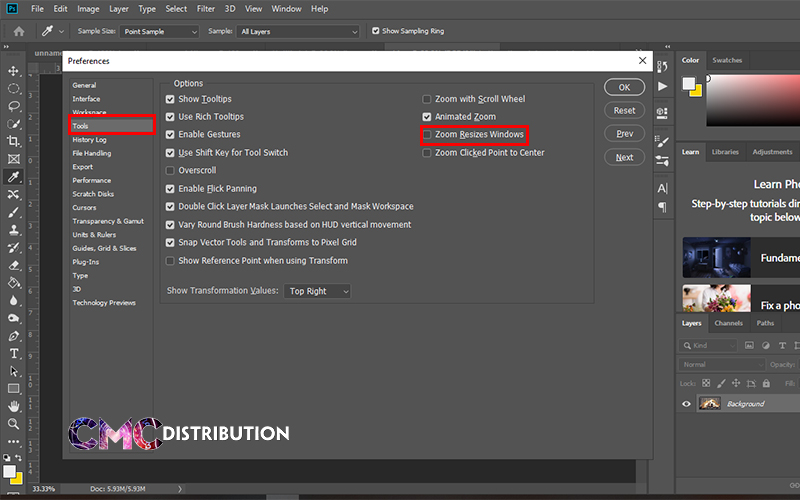
Task: Click the Home icon in options bar
Action: click(x=19, y=31)
